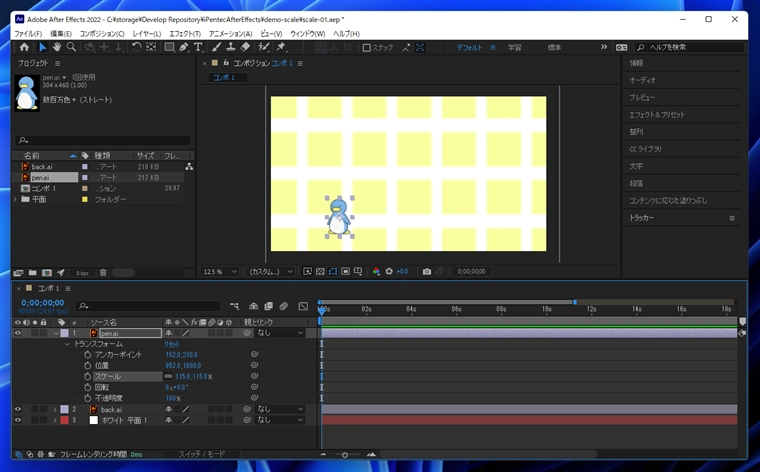Open the エフェクト＆プリセット panel
The image size is (760, 472).
pyautogui.click(x=657, y=115)
